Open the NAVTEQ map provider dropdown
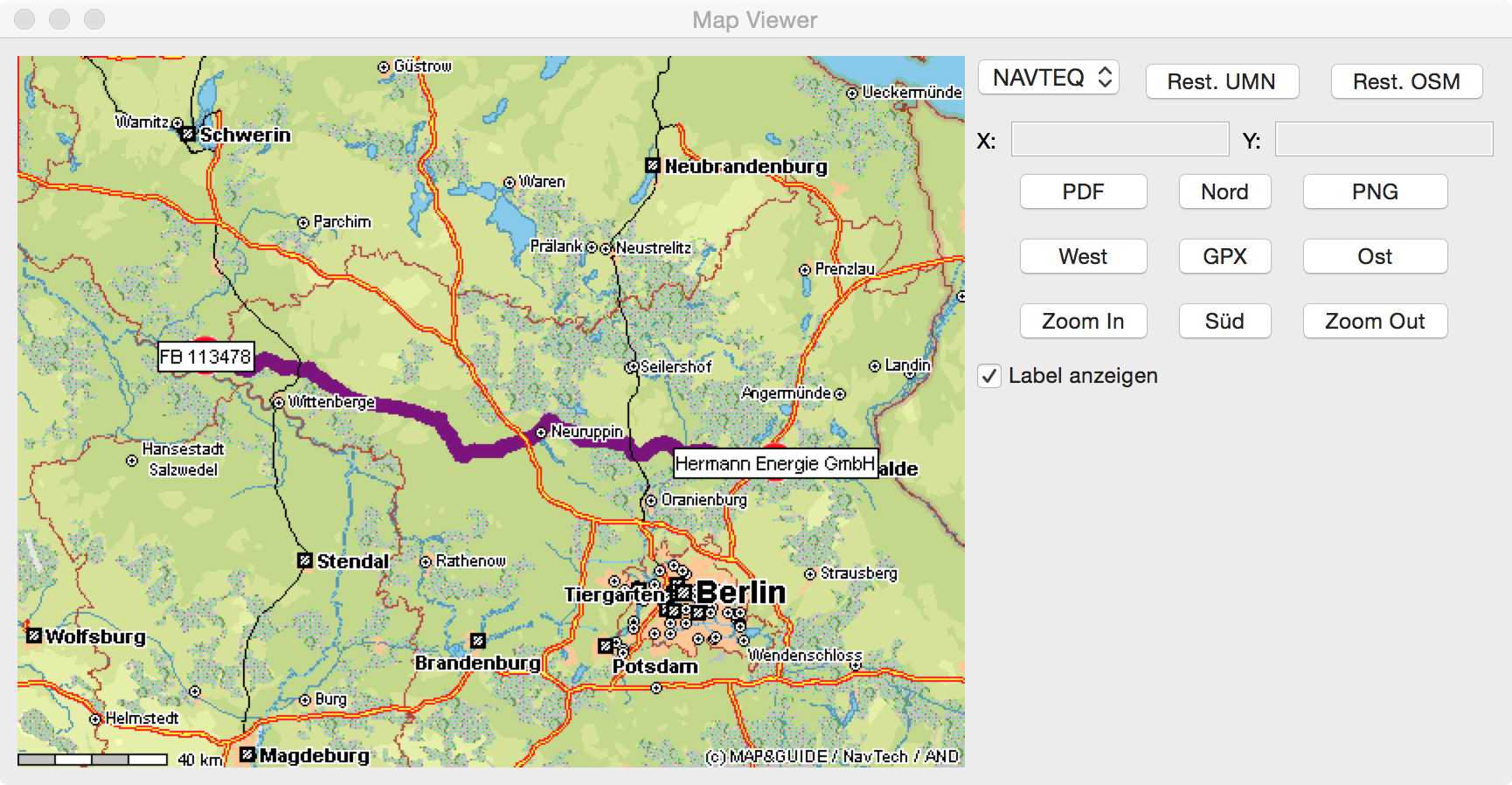The image size is (1512, 785). coord(1048,78)
